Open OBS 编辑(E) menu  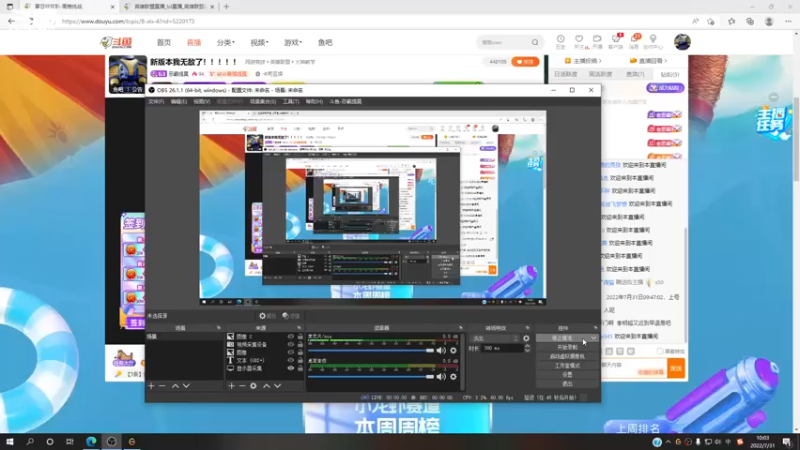pos(179,102)
